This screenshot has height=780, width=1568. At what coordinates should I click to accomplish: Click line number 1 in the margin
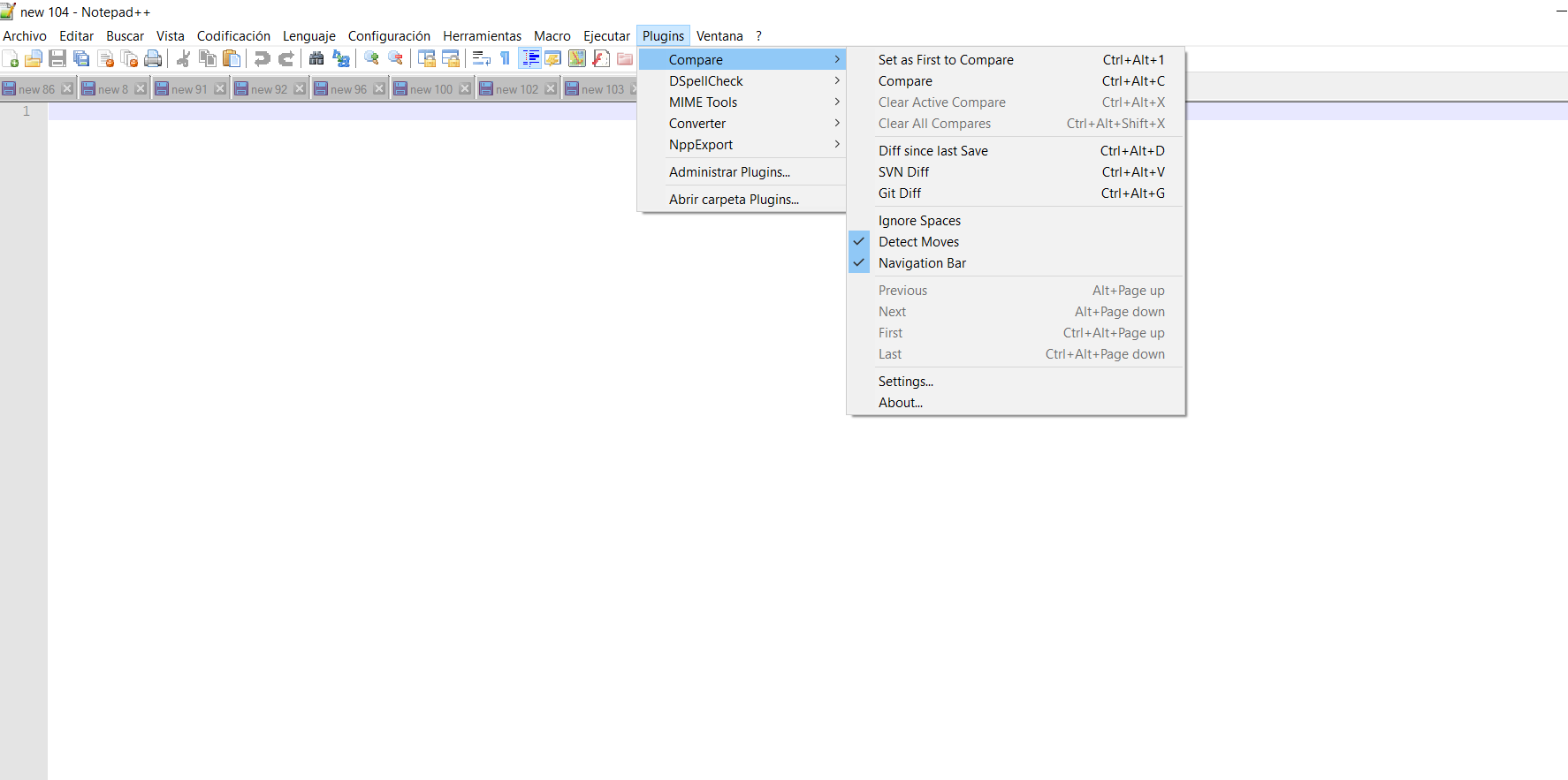(x=27, y=111)
